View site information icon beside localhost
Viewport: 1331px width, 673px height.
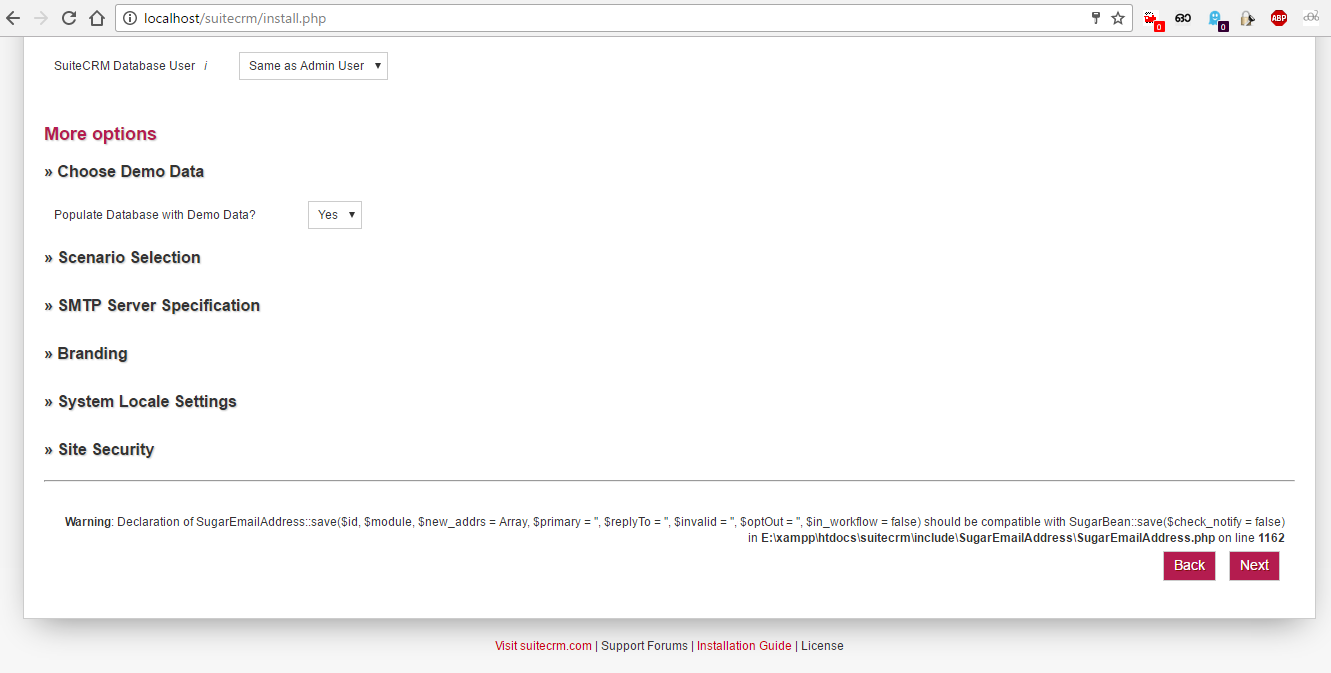pyautogui.click(x=130, y=18)
